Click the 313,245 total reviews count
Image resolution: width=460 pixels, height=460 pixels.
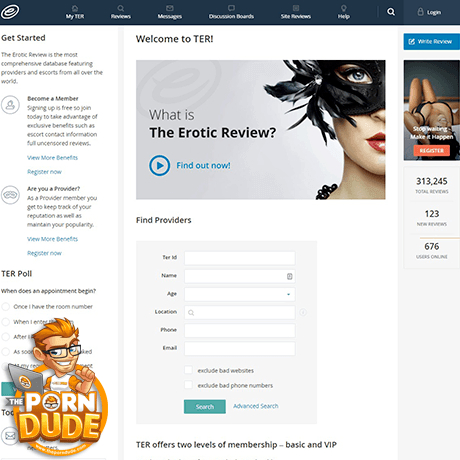[x=432, y=181]
